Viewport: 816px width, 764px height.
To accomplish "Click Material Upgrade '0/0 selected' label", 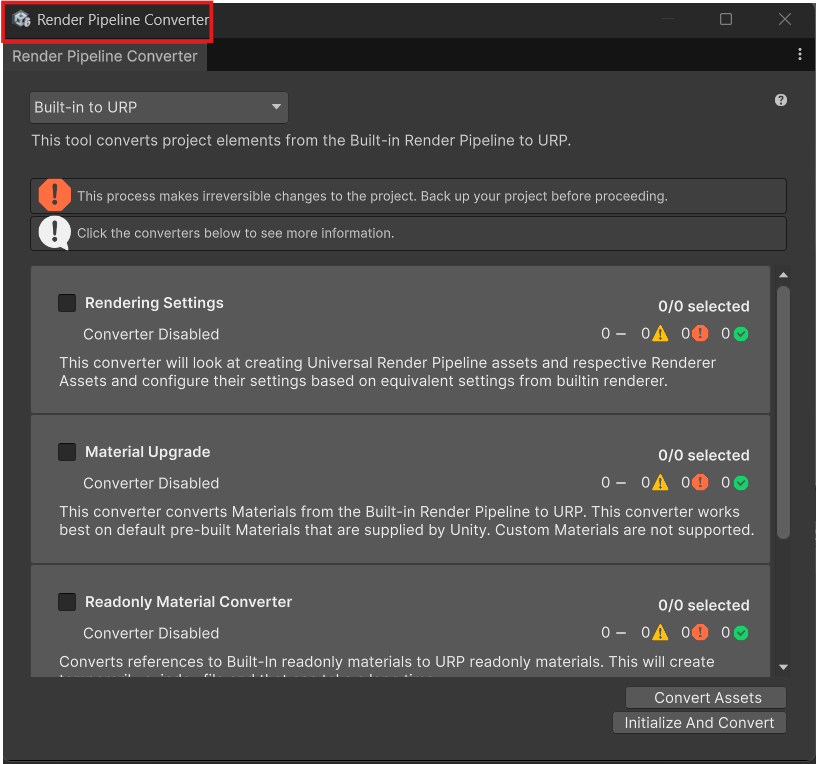I will point(704,455).
